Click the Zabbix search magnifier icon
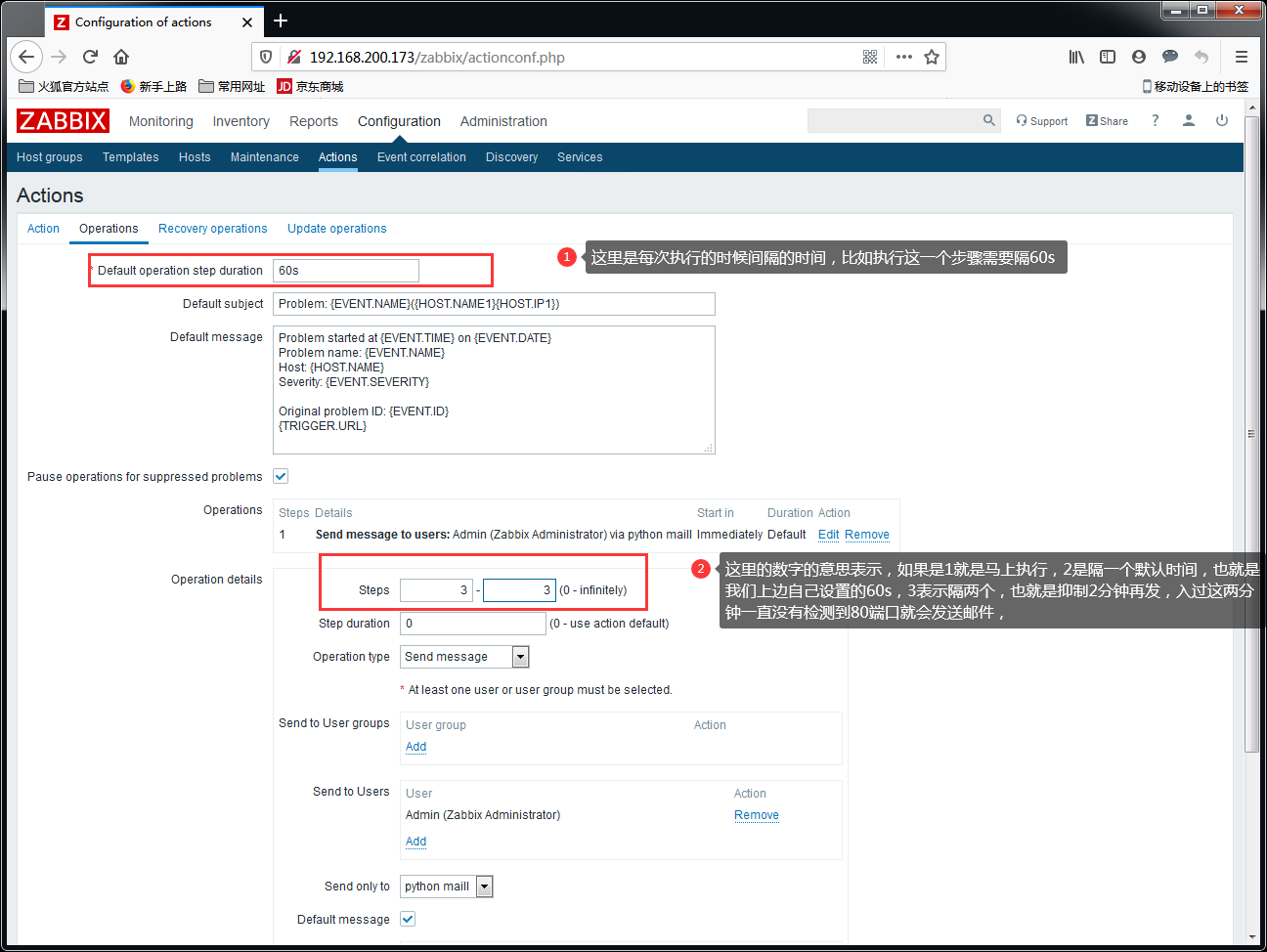 point(989,120)
